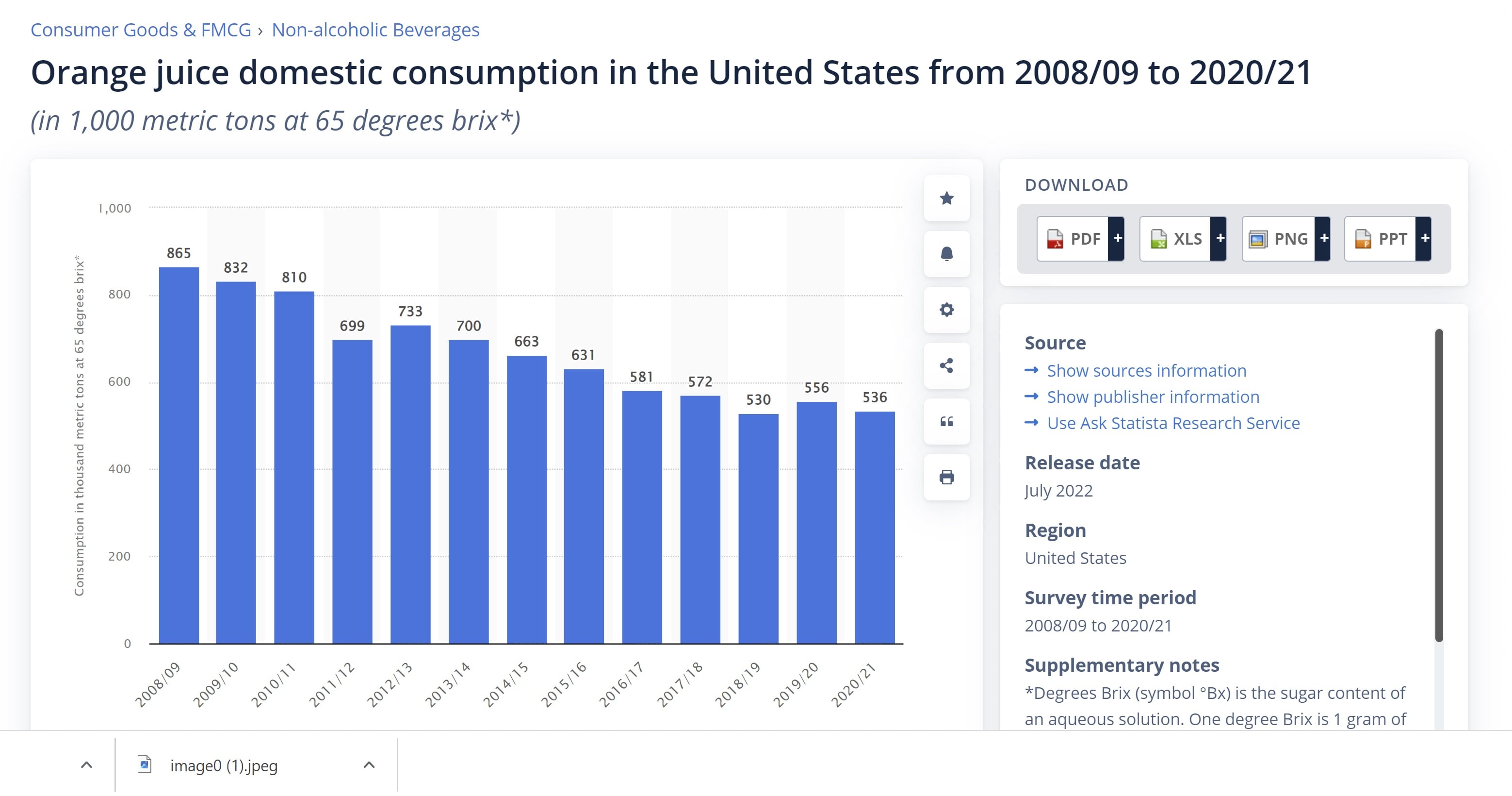Image resolution: width=1512 pixels, height=796 pixels.
Task: Click the star favorite icon
Action: click(x=946, y=199)
